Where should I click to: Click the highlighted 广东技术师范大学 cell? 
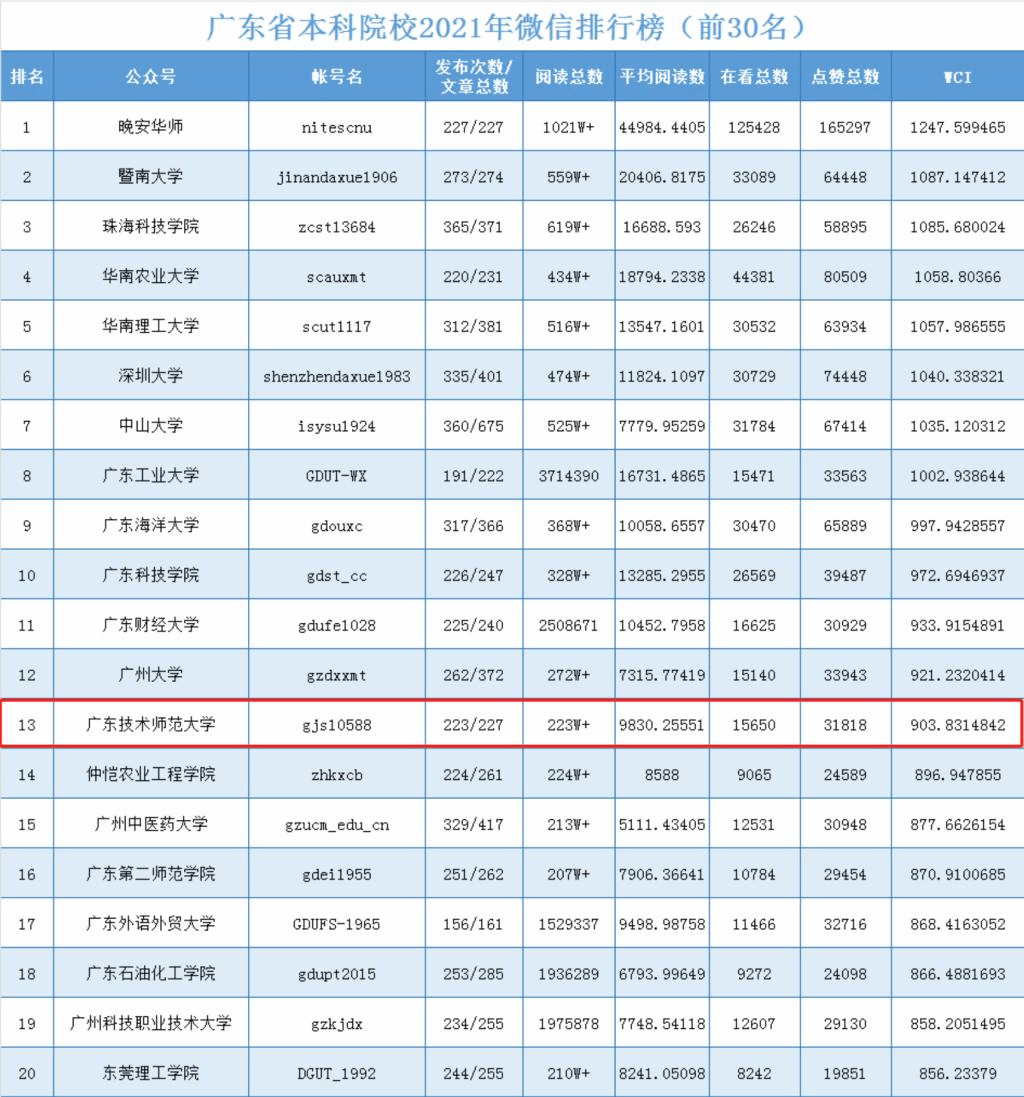coord(151,724)
